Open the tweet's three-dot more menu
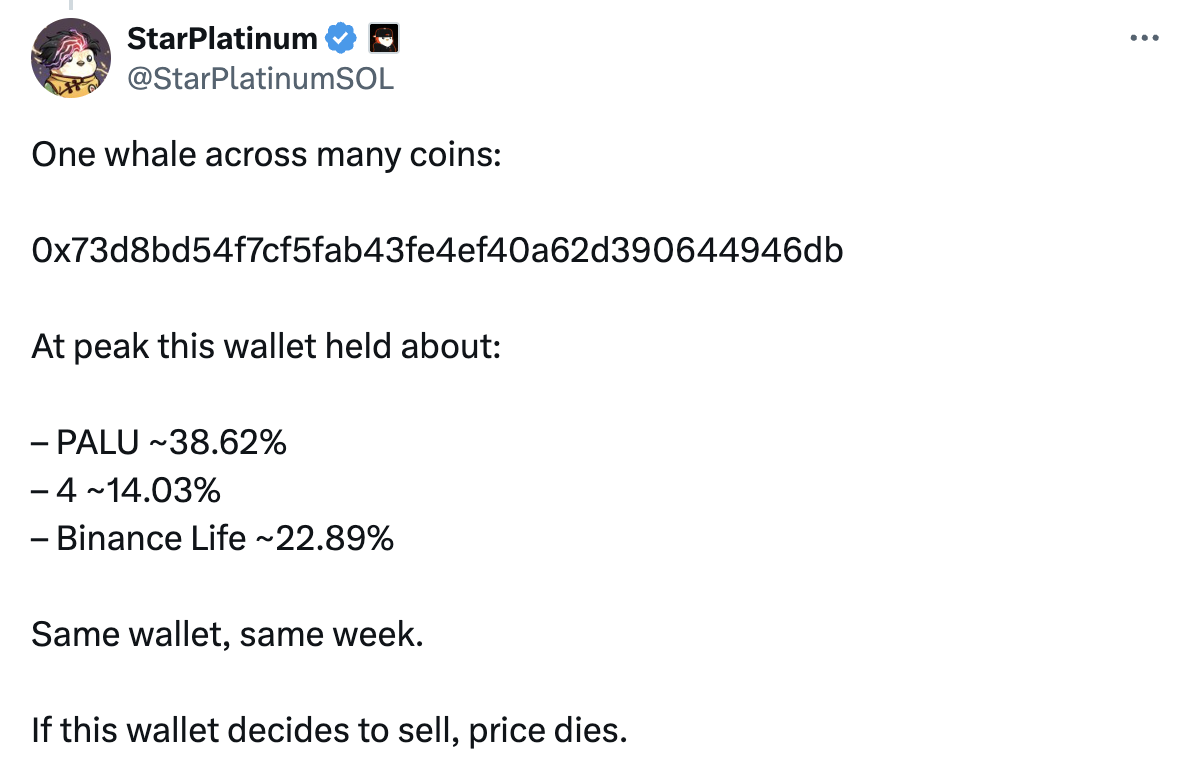The image size is (1188, 774). tap(1144, 39)
